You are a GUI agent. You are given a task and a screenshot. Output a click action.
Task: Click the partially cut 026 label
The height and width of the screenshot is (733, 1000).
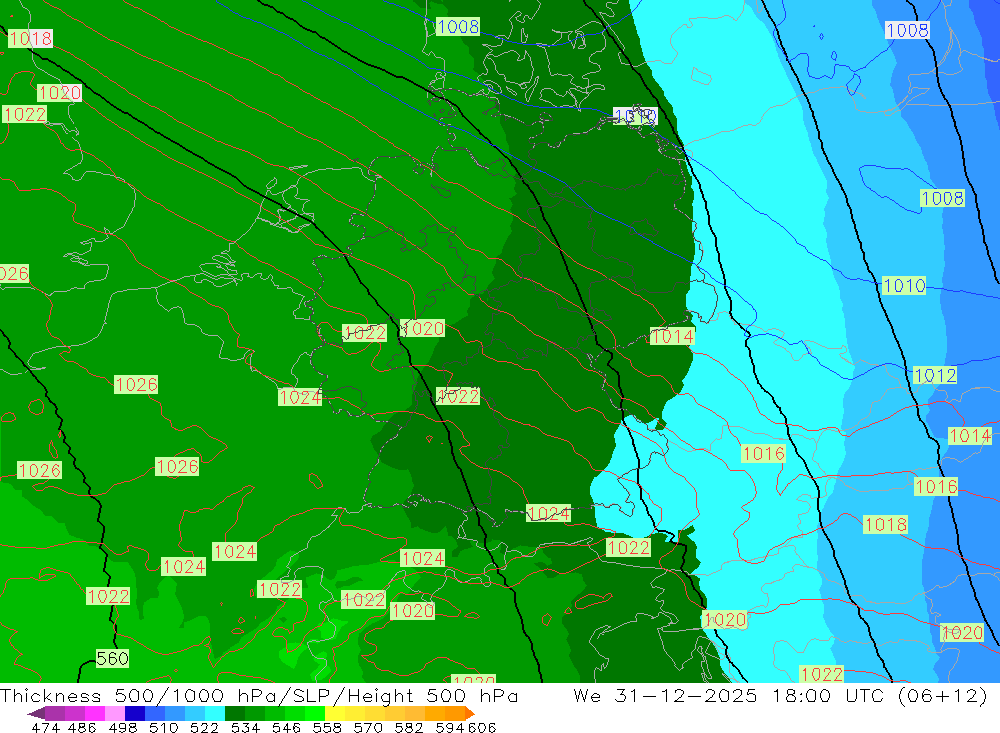(14, 274)
